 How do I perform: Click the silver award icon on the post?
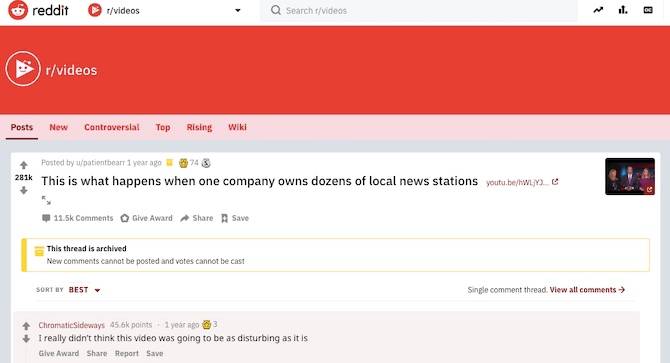pos(206,163)
